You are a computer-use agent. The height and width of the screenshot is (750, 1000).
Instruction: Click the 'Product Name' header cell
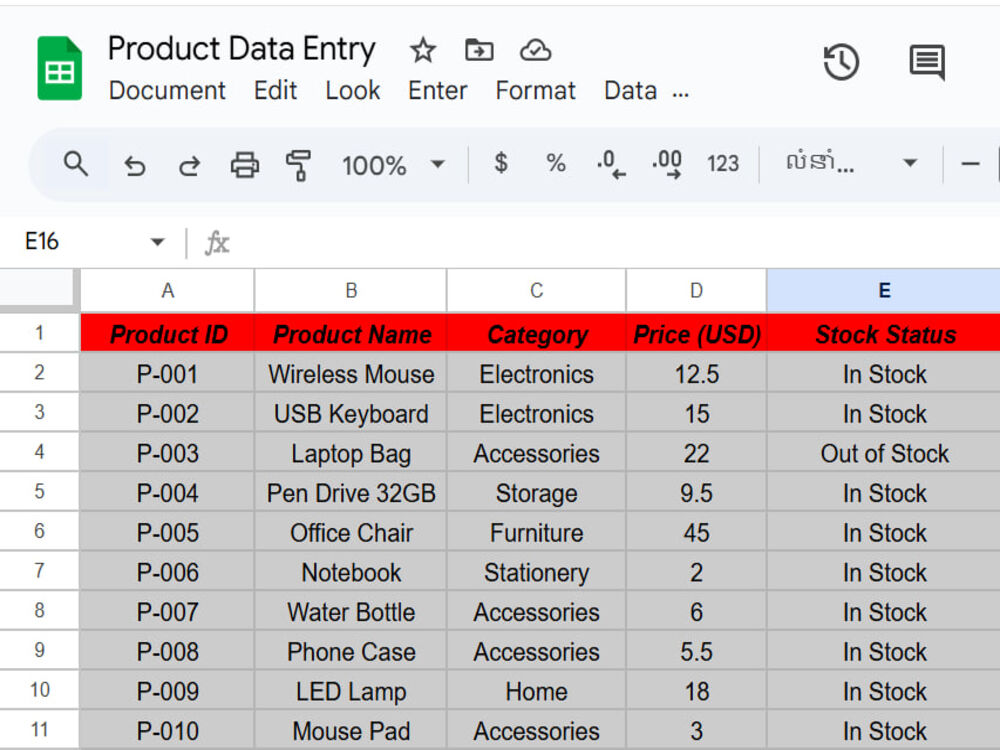(351, 334)
